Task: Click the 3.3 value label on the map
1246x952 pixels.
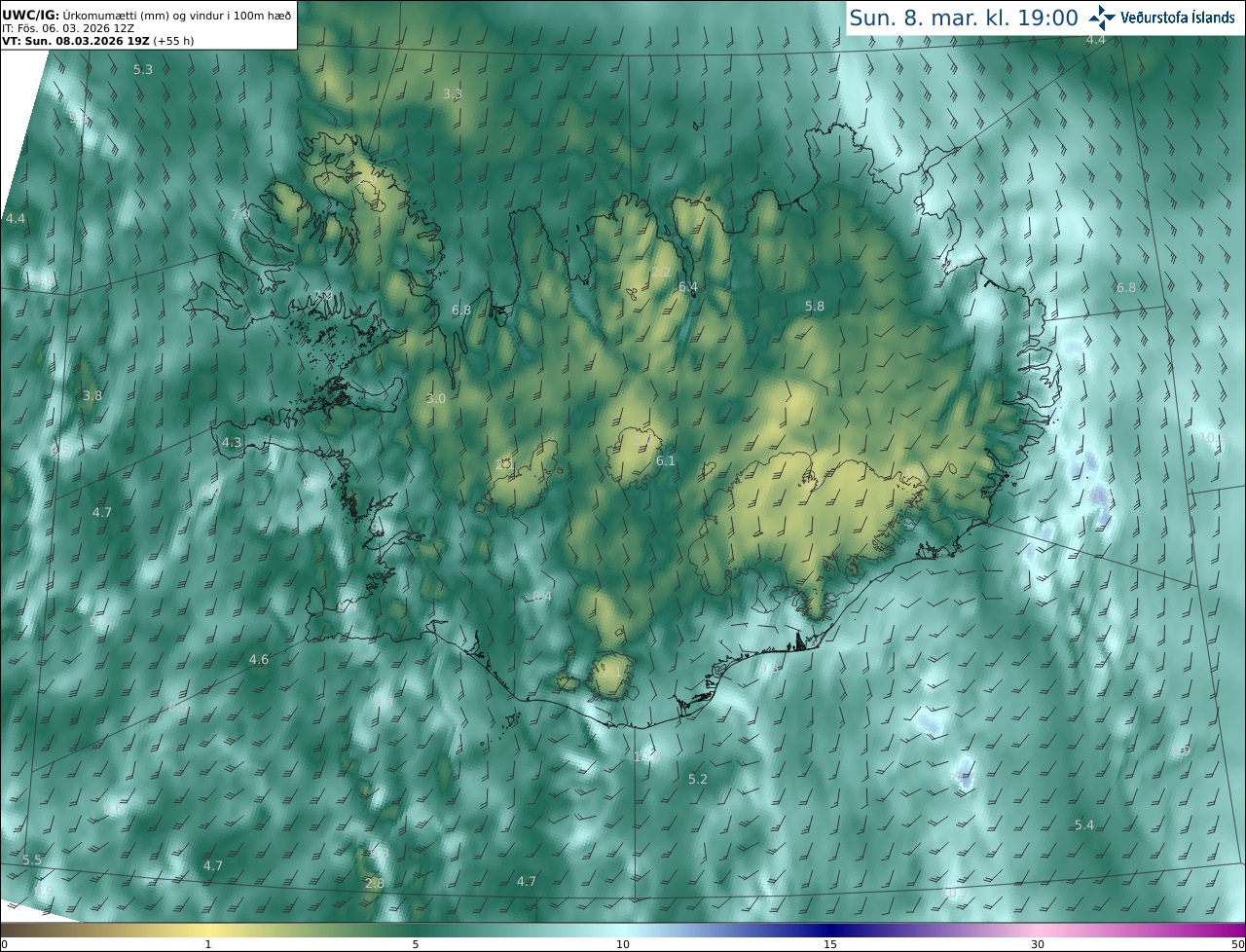Action: [x=453, y=93]
